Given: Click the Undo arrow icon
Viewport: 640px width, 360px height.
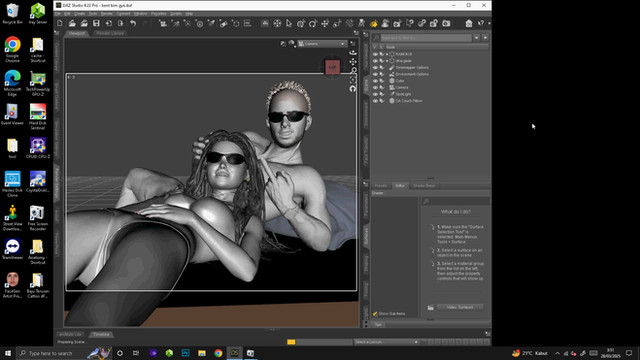Looking at the screenshot, I should coord(133,23).
